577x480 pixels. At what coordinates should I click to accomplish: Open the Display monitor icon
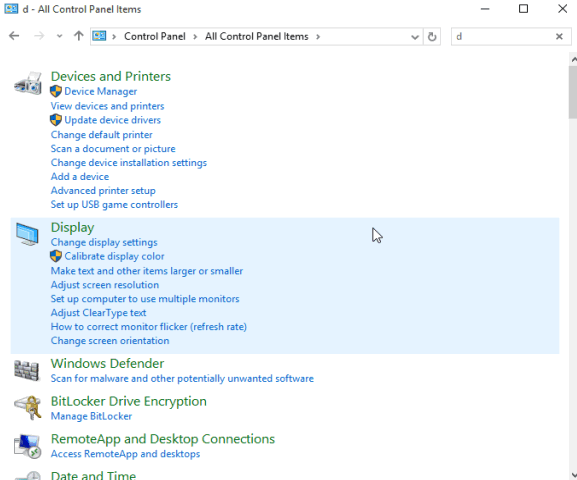coord(27,234)
